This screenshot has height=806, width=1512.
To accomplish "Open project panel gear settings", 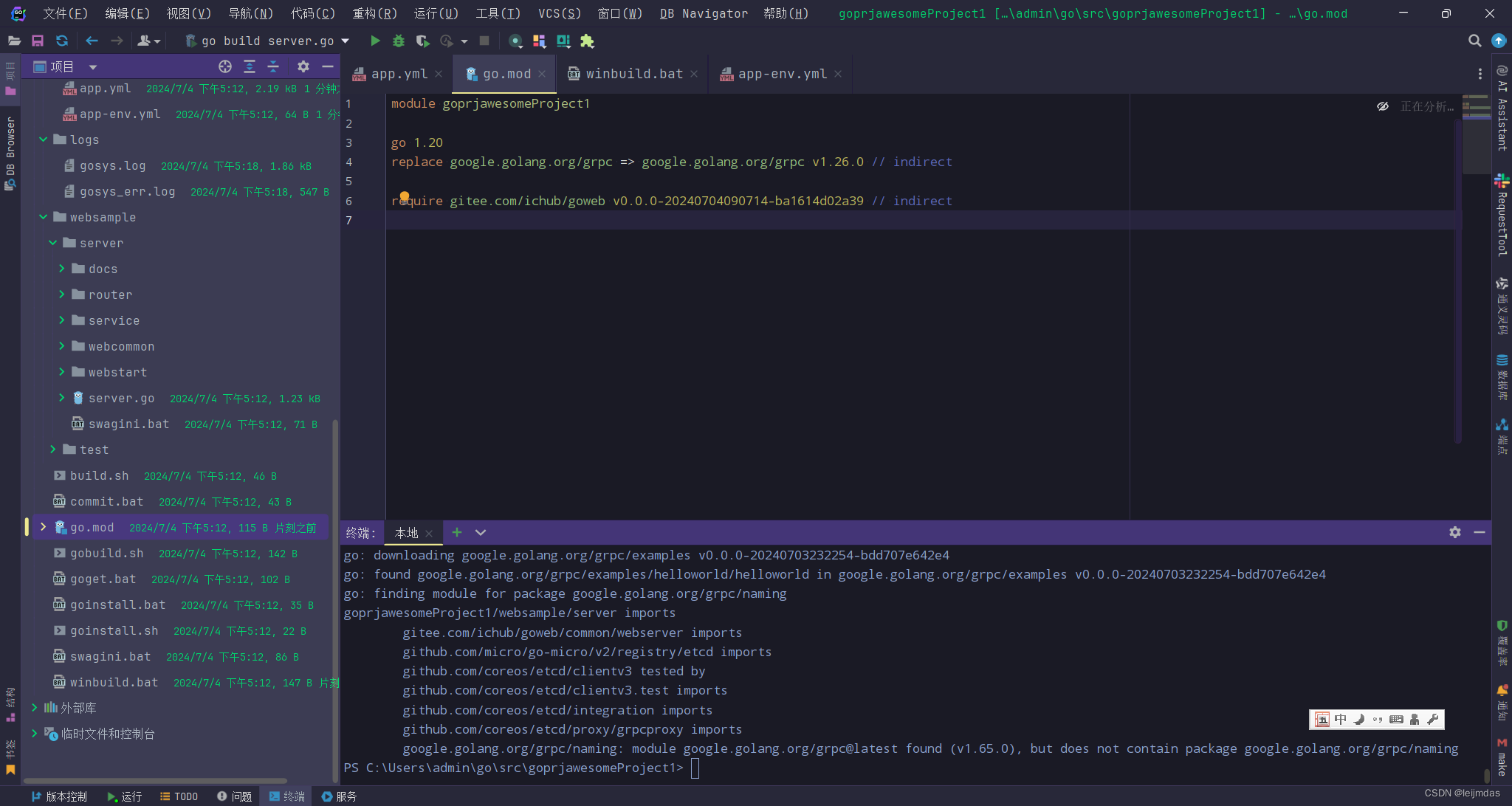I will point(303,66).
